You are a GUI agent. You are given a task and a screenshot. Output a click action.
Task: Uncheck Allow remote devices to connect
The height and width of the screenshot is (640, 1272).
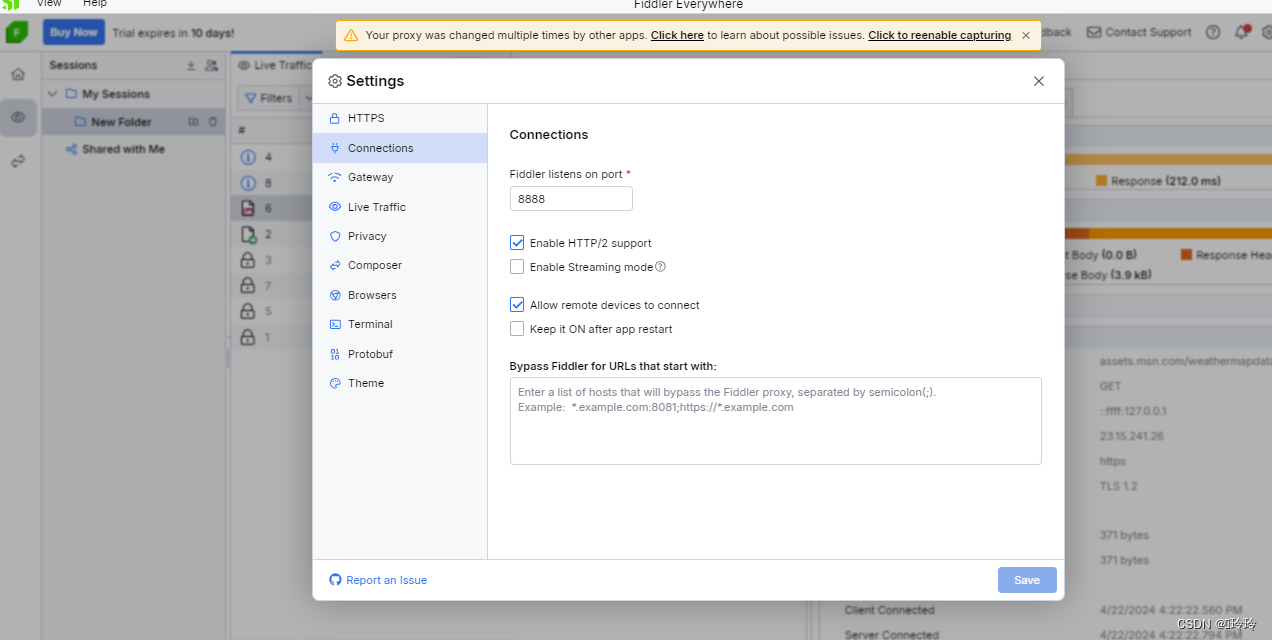[517, 305]
